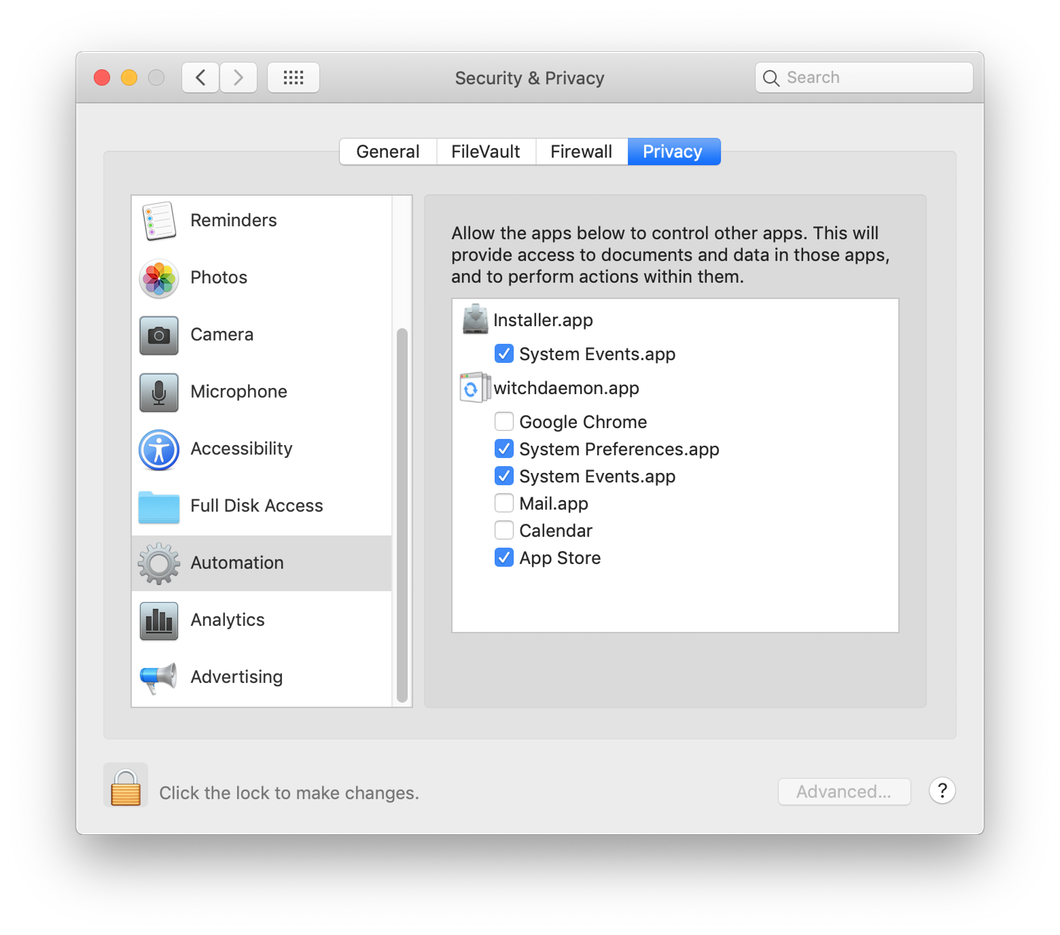Image resolution: width=1060 pixels, height=935 pixels.
Task: Enable Google Chrome checkbox for witchdaemon
Action: (504, 421)
